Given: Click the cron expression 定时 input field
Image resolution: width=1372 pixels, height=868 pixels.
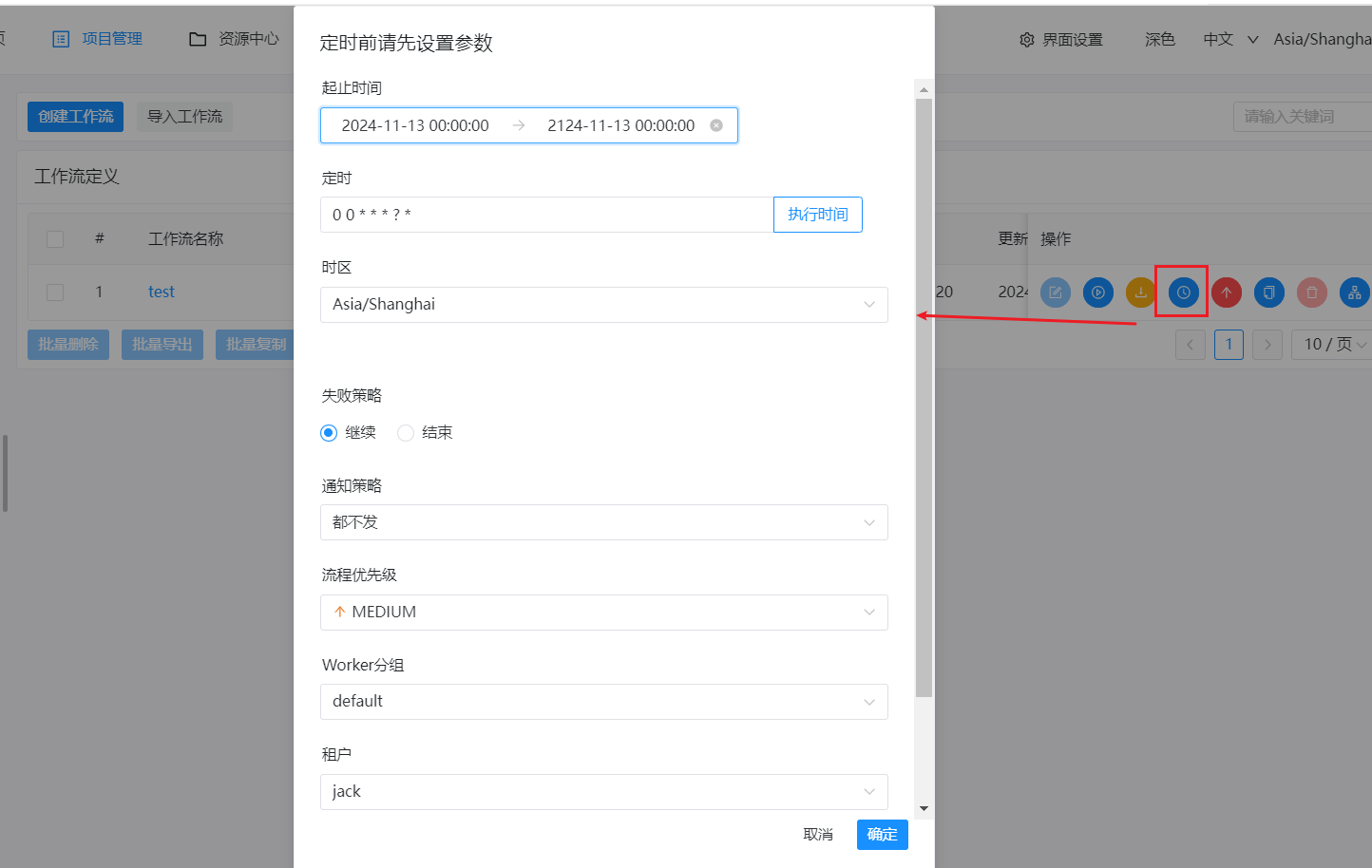Looking at the screenshot, I should (546, 215).
